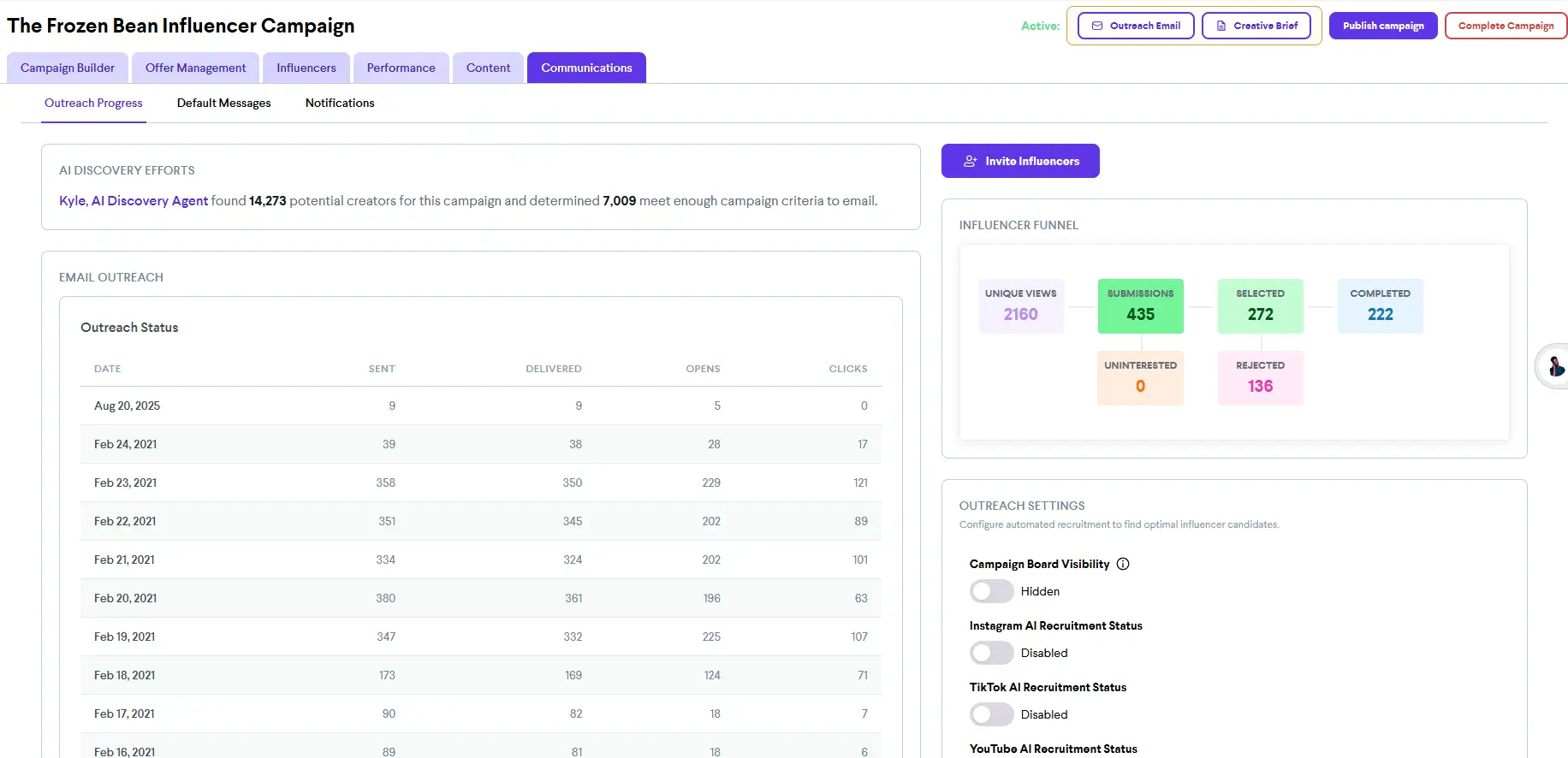Select the Rejected 136 funnel card
This screenshot has width=1568, height=758.
pyautogui.click(x=1261, y=378)
